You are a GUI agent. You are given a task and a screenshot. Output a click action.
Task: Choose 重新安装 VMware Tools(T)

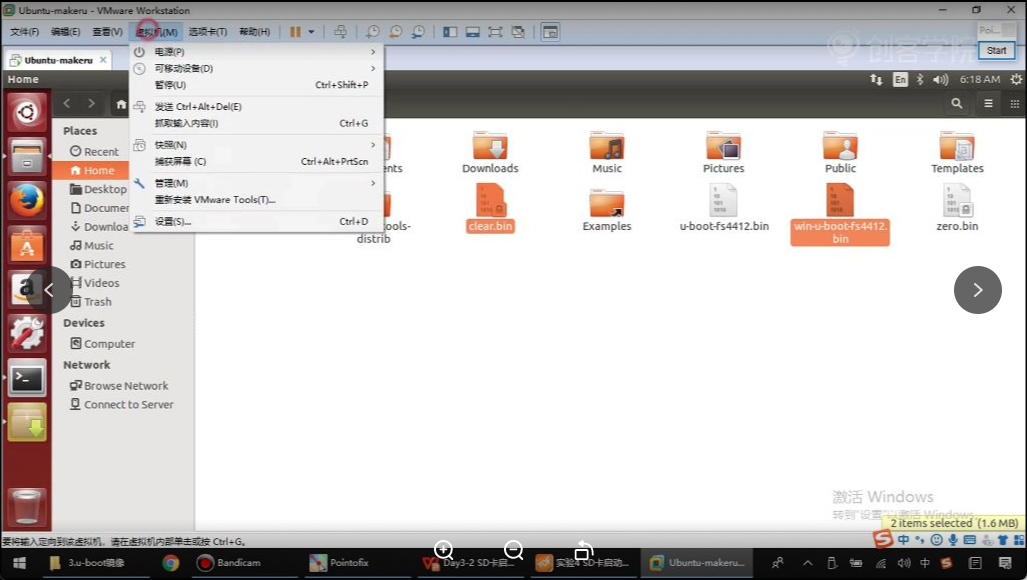pyautogui.click(x=256, y=200)
